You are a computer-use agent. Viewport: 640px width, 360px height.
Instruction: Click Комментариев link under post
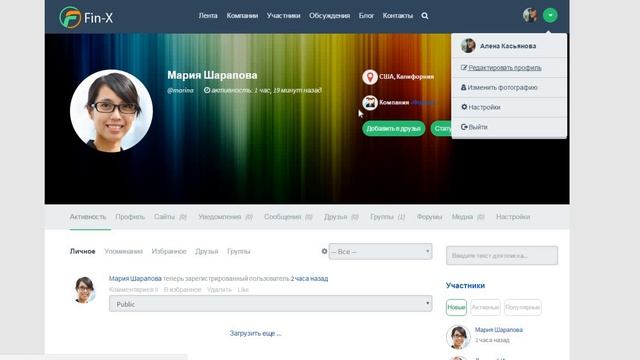133,289
